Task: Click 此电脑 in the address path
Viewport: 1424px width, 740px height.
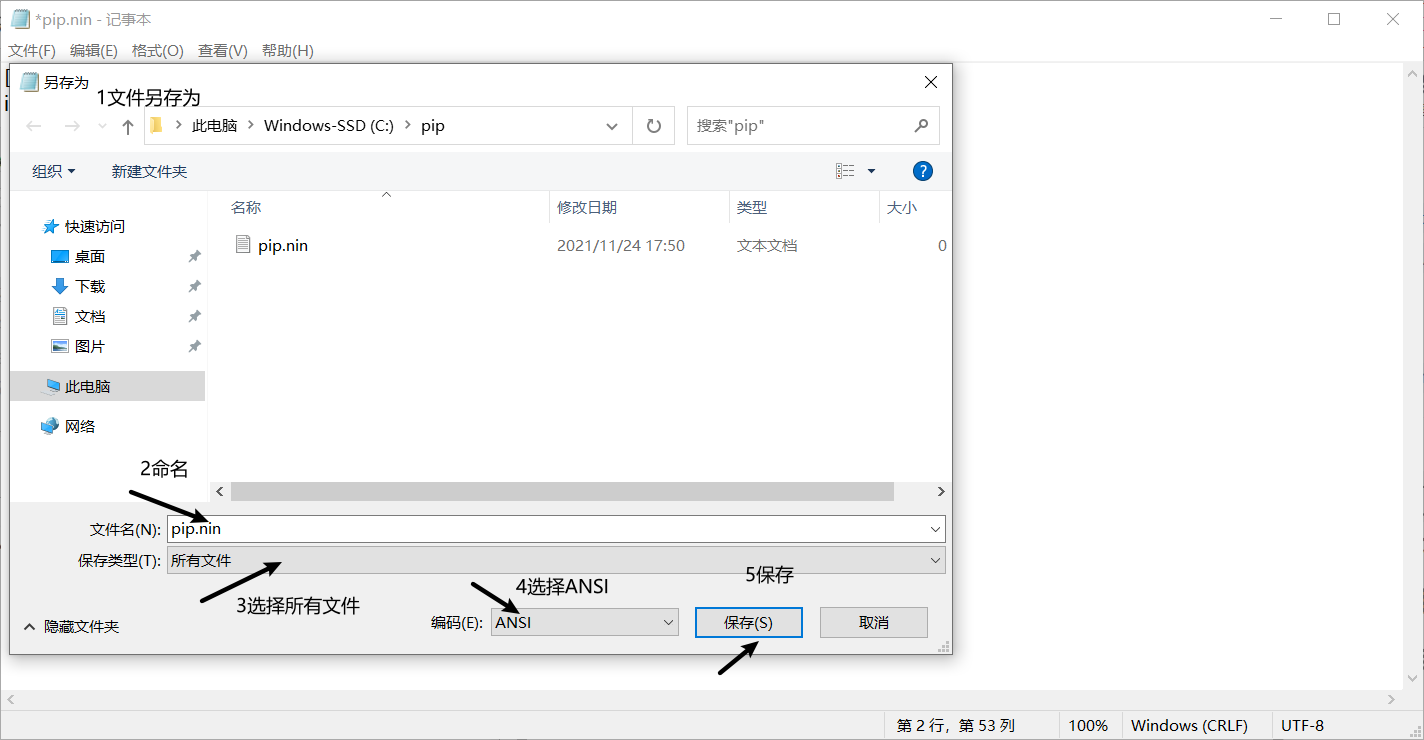Action: [215, 126]
